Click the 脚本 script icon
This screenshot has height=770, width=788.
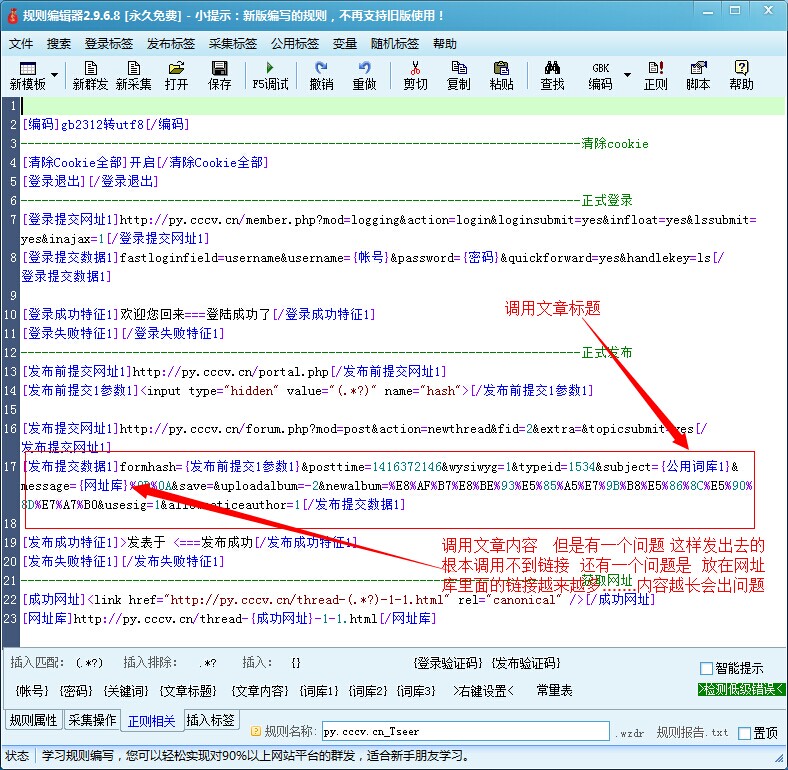(698, 75)
